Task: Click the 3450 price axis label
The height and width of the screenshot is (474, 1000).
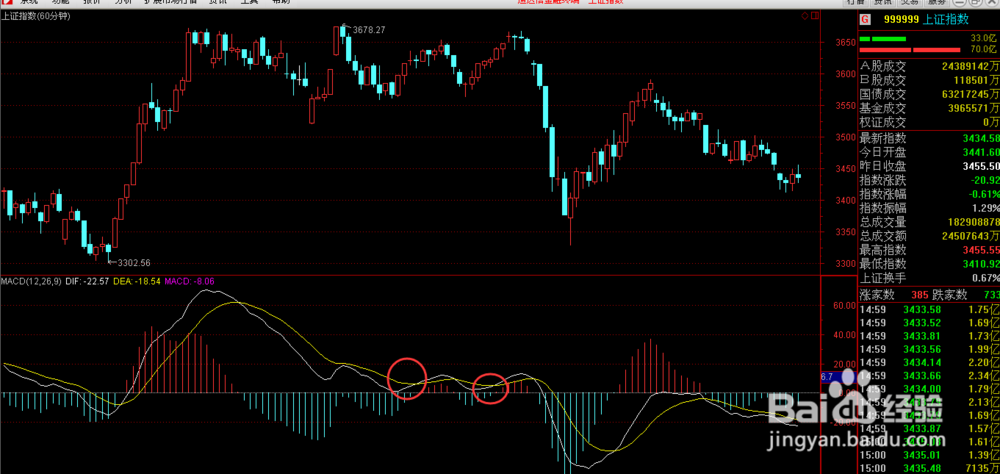Action: point(844,169)
